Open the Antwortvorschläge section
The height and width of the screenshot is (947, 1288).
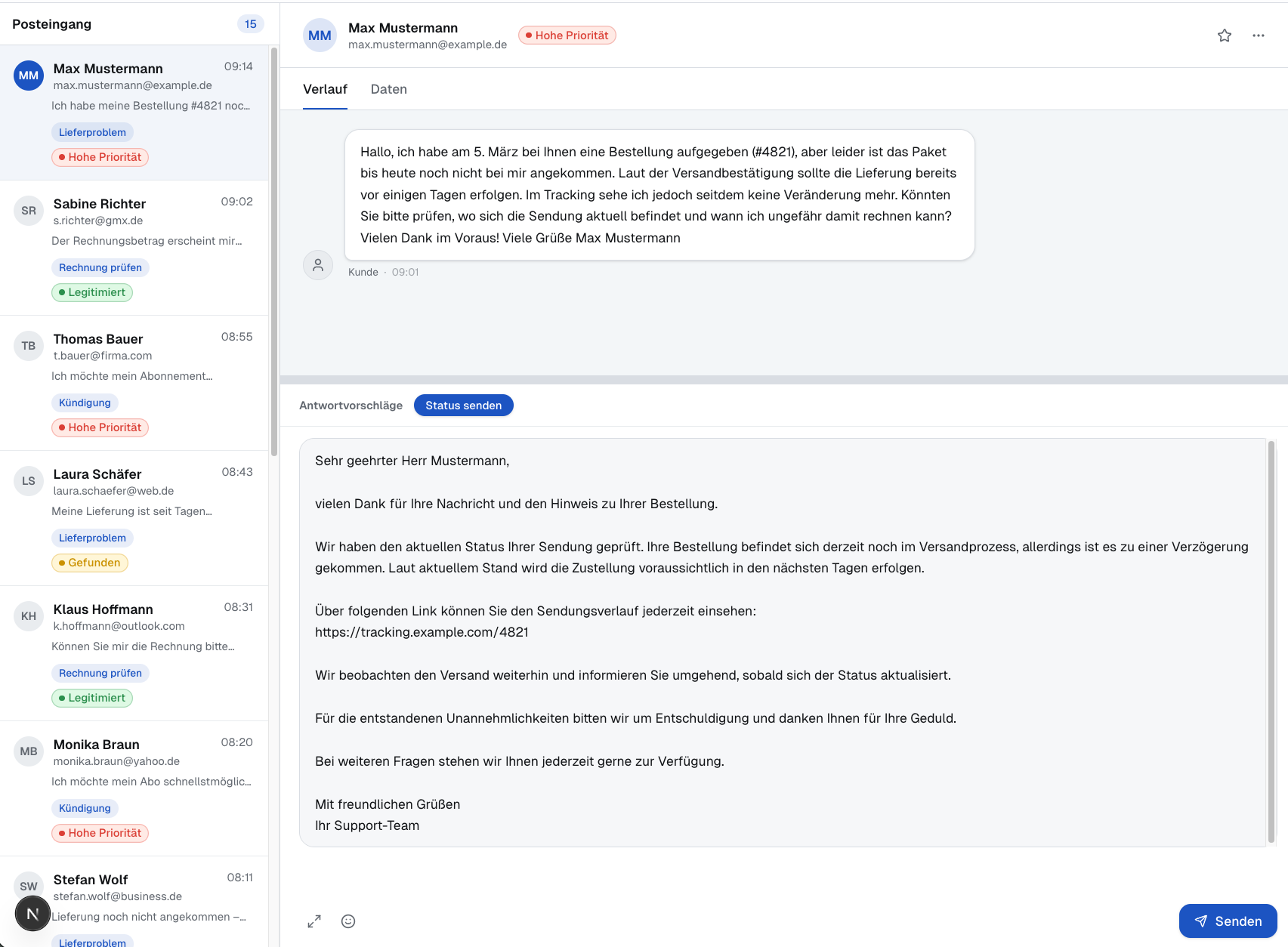tap(351, 405)
